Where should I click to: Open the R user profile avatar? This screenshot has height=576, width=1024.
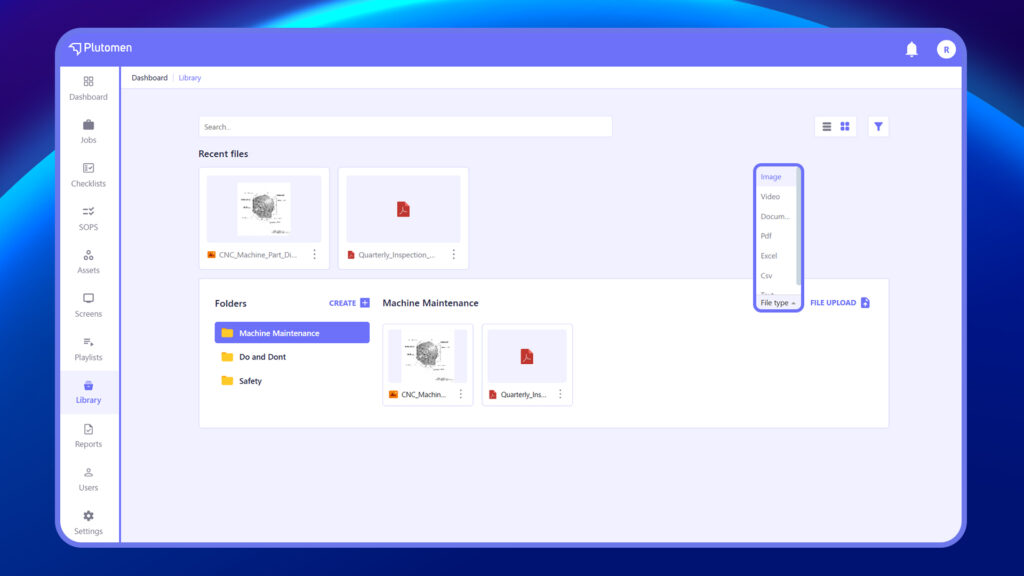[946, 49]
